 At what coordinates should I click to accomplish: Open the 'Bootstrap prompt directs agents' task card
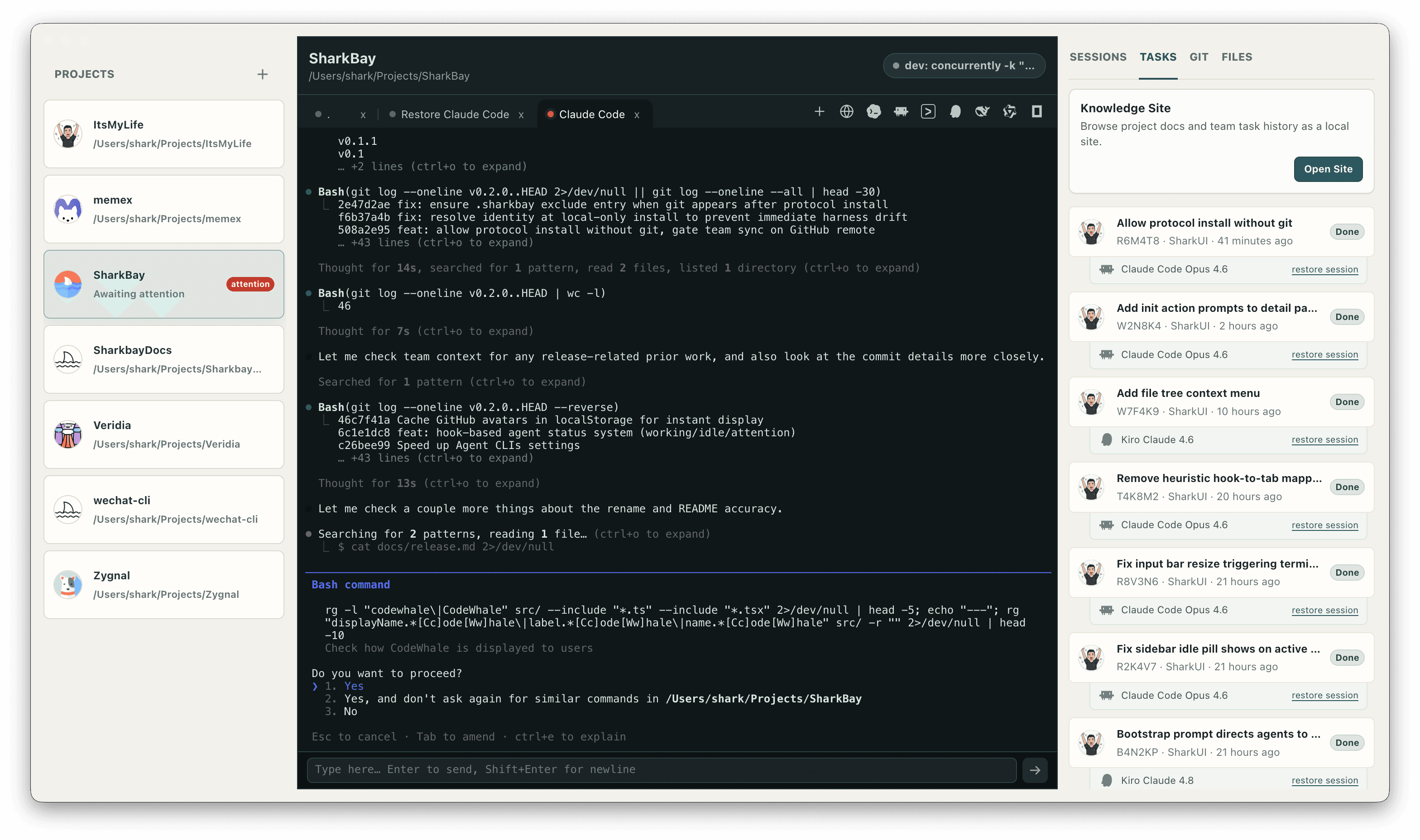click(x=1221, y=743)
